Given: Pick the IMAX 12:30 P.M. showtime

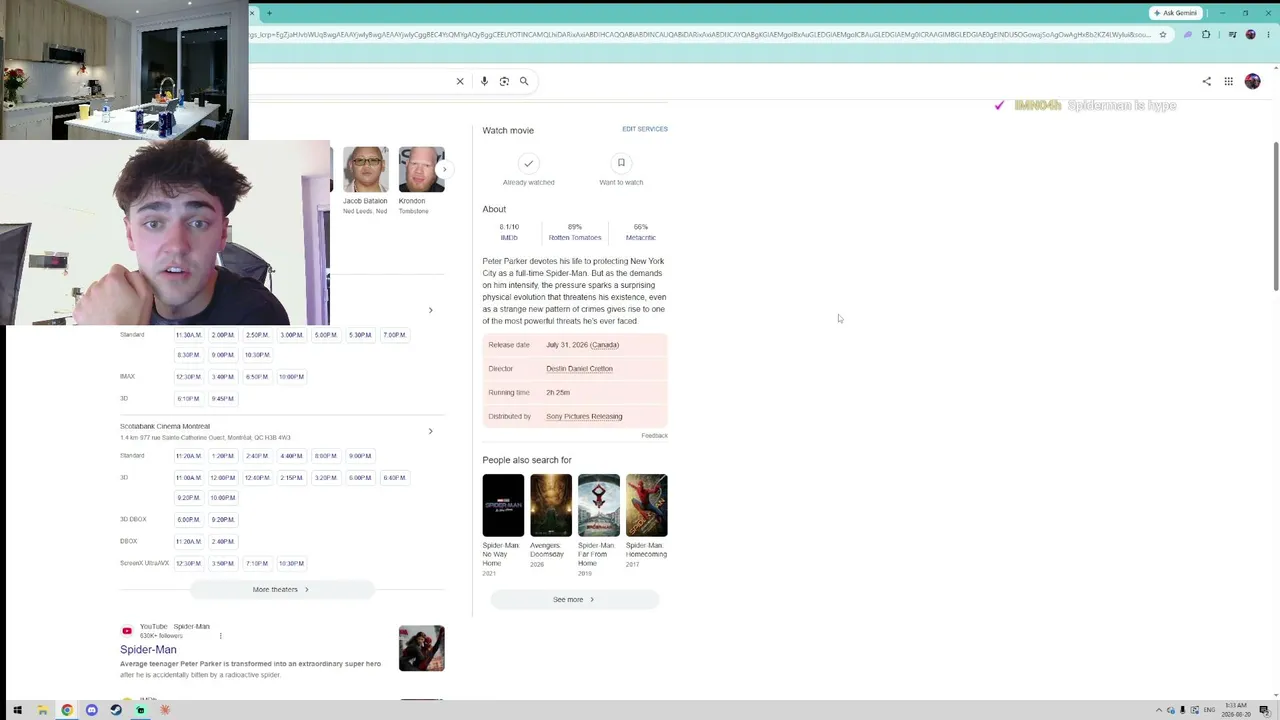Looking at the screenshot, I should [188, 377].
